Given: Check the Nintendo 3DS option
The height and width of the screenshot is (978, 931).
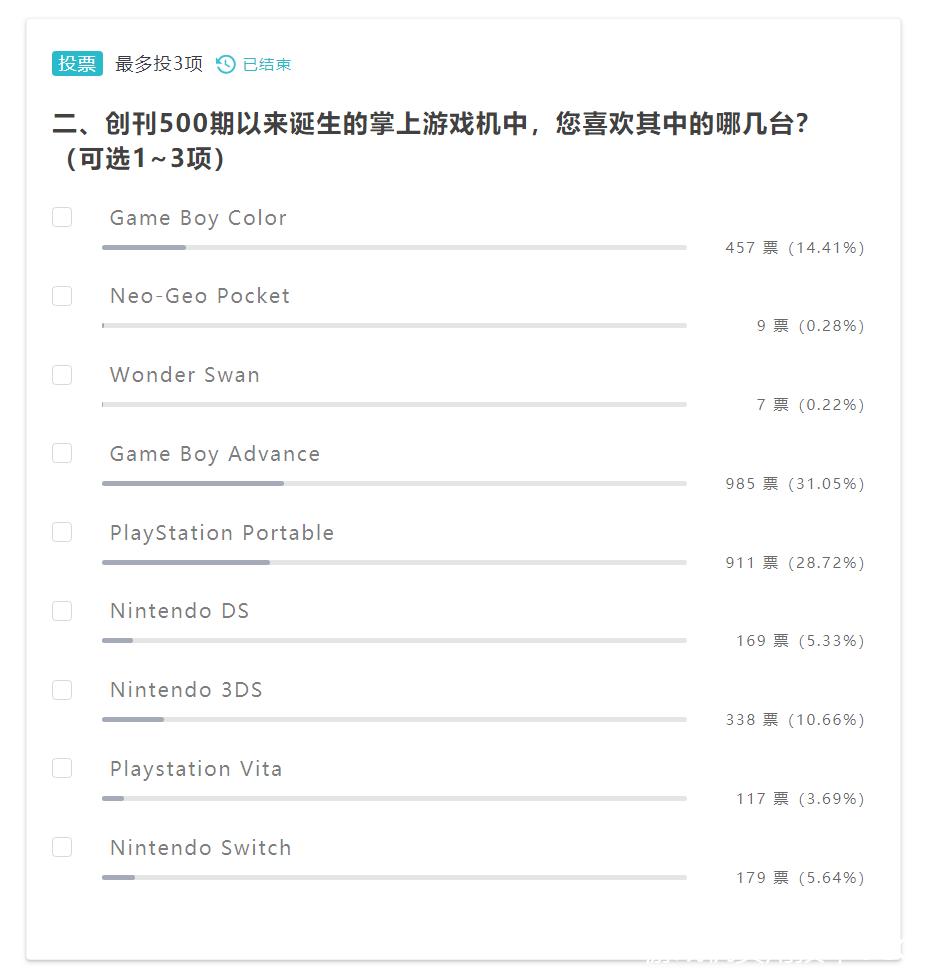Looking at the screenshot, I should click(x=62, y=690).
